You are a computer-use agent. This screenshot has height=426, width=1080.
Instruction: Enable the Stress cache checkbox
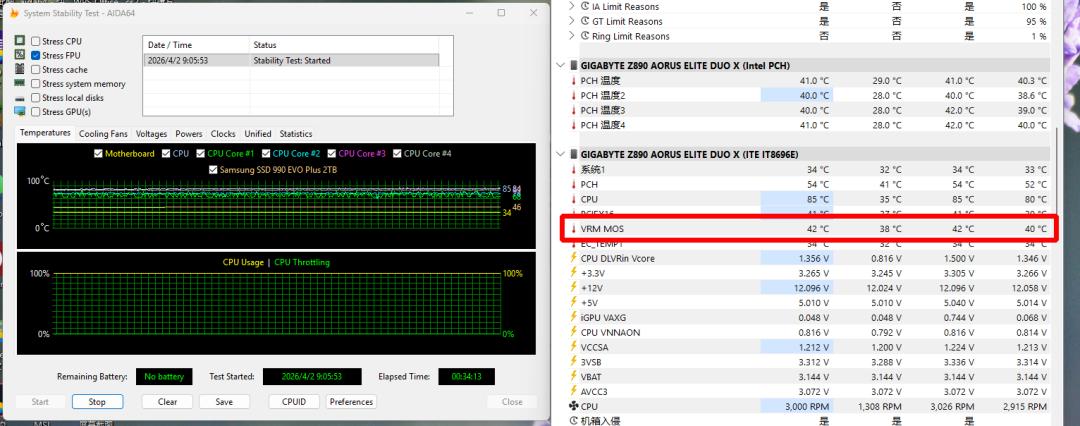(35, 70)
